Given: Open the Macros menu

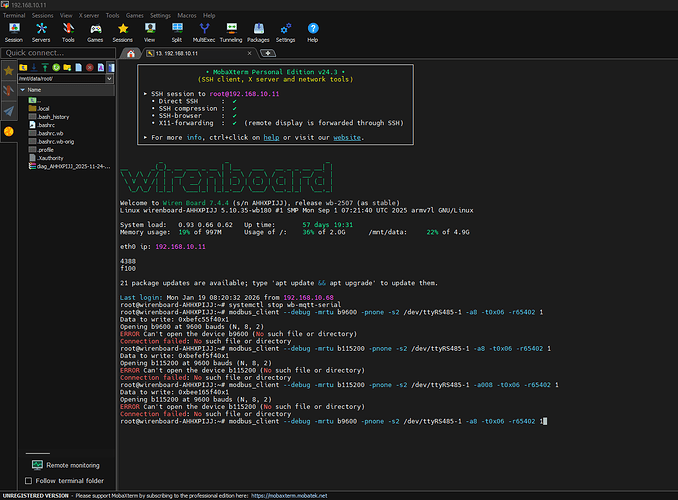Looking at the screenshot, I should tap(187, 16).
